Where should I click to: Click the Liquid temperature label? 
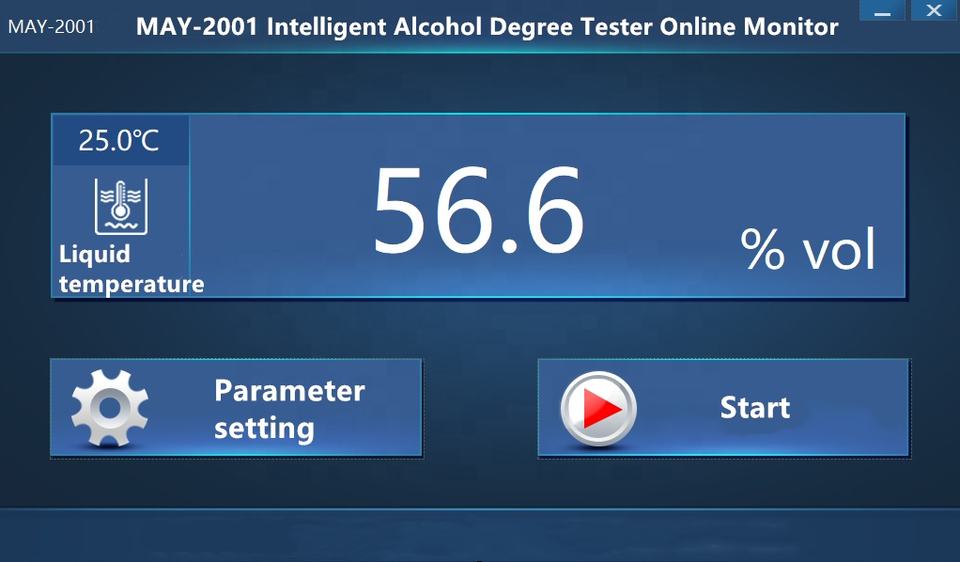tap(131, 269)
